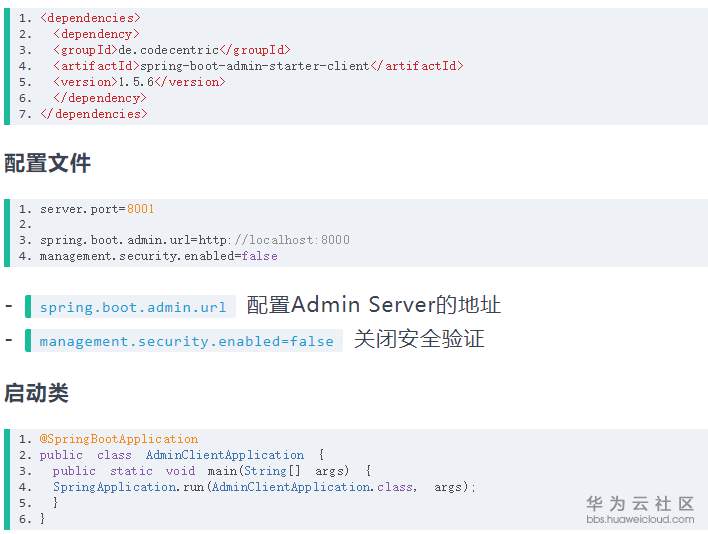
Task: Click the public static void main line
Action: pos(212,471)
